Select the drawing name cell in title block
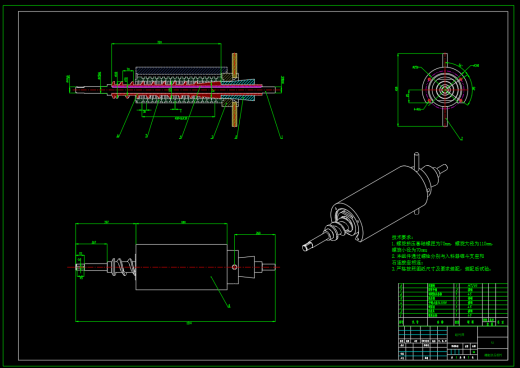This screenshot has width=520, height=368. coord(493,355)
